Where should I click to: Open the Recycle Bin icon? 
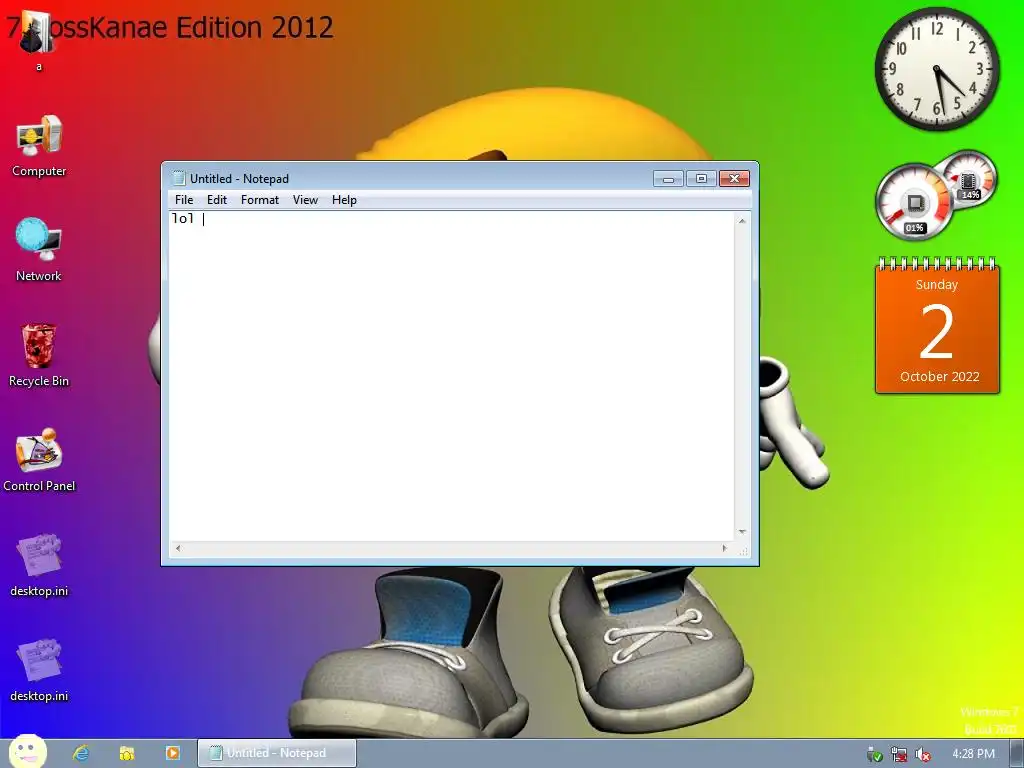coord(39,355)
